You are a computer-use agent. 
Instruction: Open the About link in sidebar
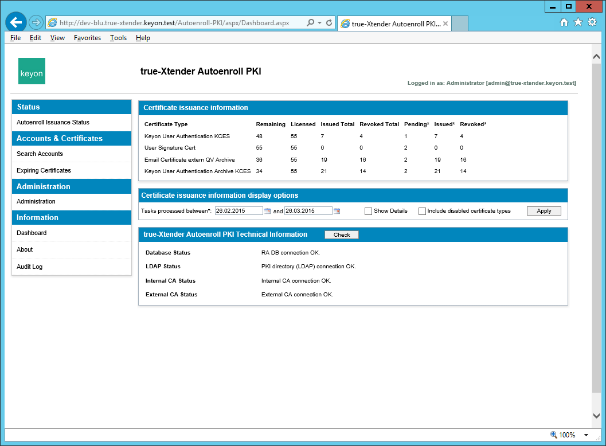click(x=25, y=249)
